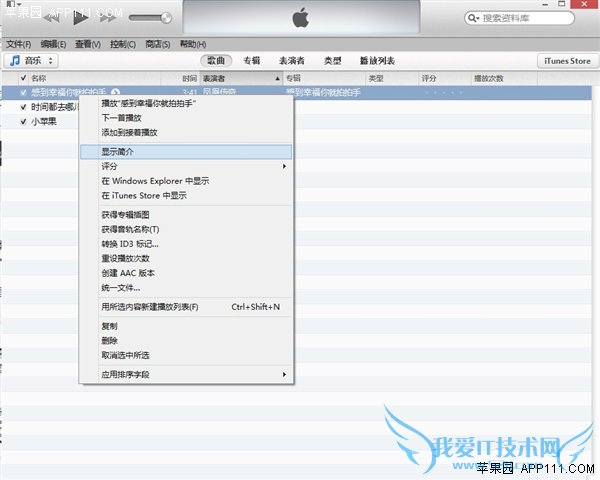This screenshot has width=600, height=480.
Task: Toggle the 表演者 sort direction arrow
Action: (277, 78)
